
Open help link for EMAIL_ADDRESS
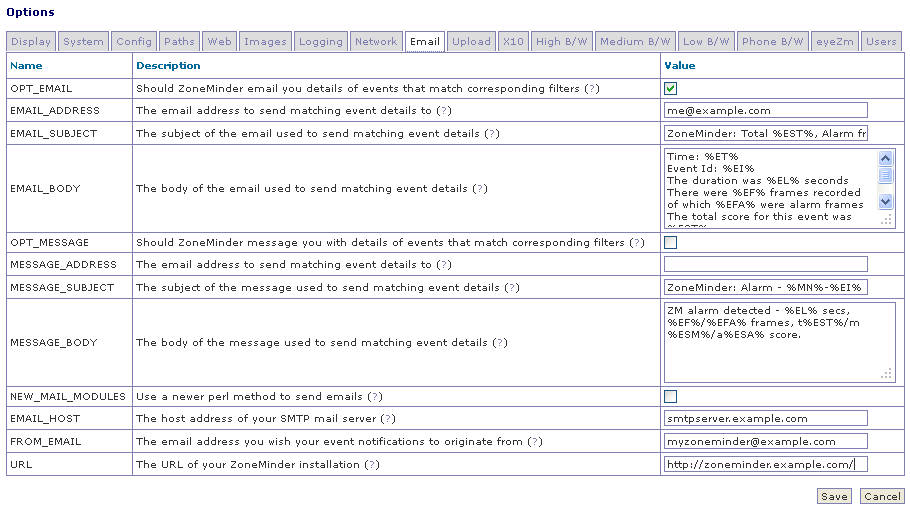pos(443,110)
